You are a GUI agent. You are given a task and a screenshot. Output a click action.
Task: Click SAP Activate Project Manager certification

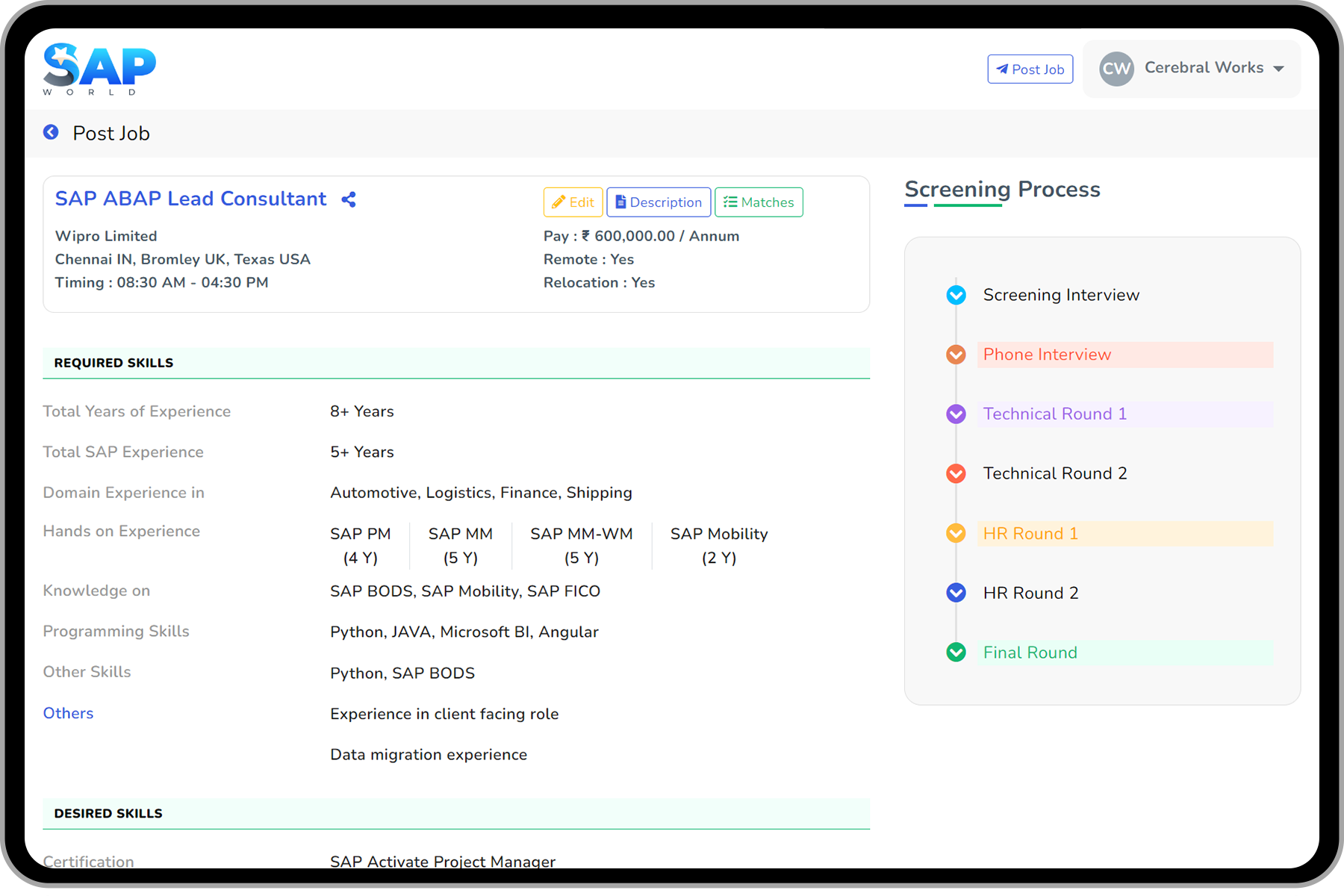click(443, 861)
